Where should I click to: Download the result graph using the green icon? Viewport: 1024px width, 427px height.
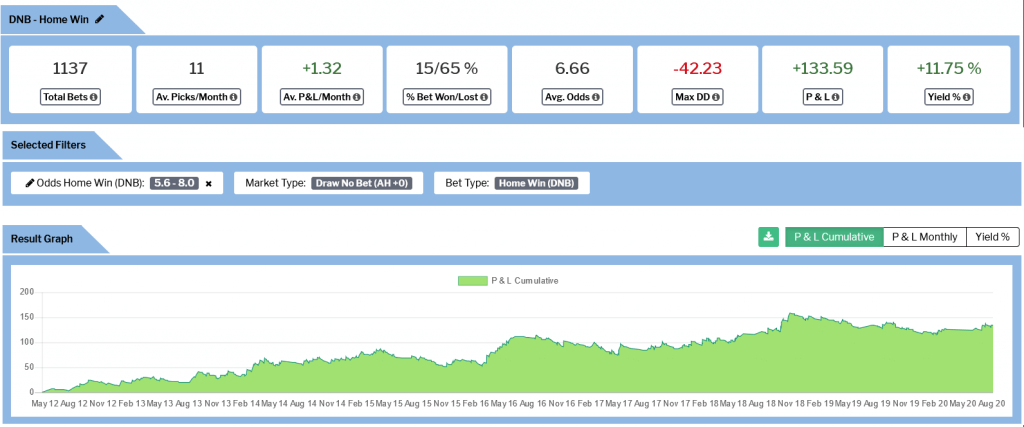[x=768, y=237]
